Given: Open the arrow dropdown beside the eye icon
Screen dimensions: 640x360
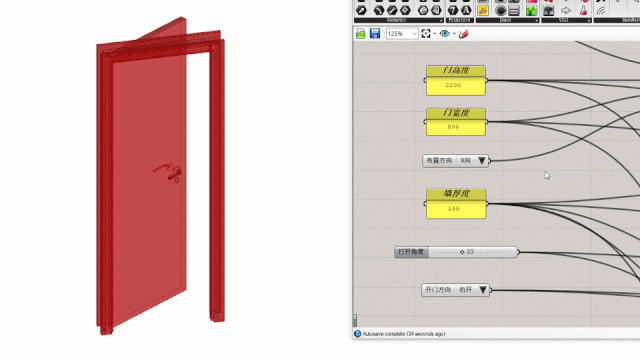Looking at the screenshot, I should click(454, 33).
